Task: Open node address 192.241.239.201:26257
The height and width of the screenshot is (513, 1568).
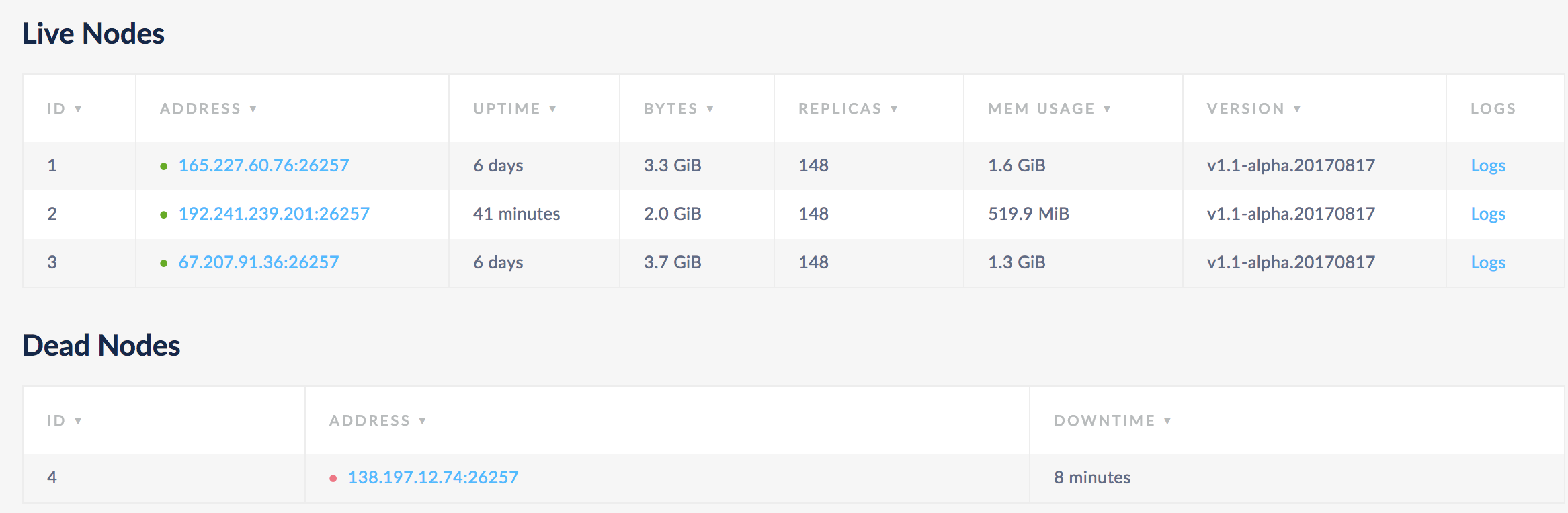Action: click(274, 214)
